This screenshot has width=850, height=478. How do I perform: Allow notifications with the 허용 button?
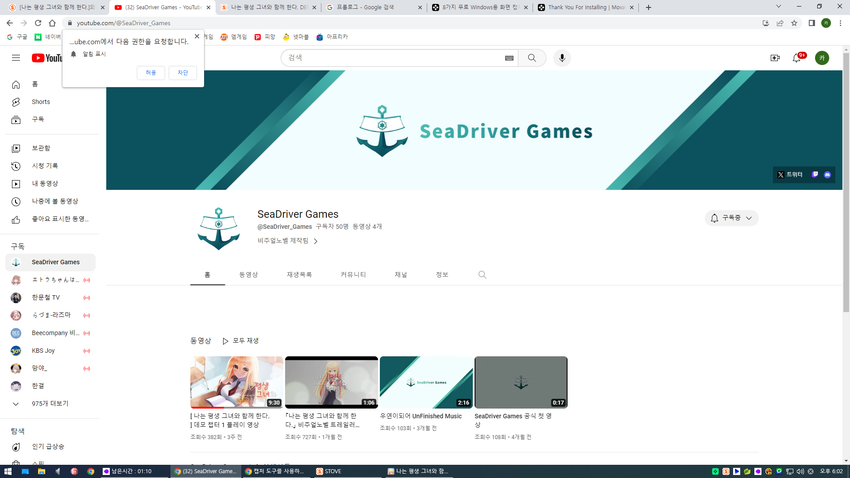coord(151,73)
